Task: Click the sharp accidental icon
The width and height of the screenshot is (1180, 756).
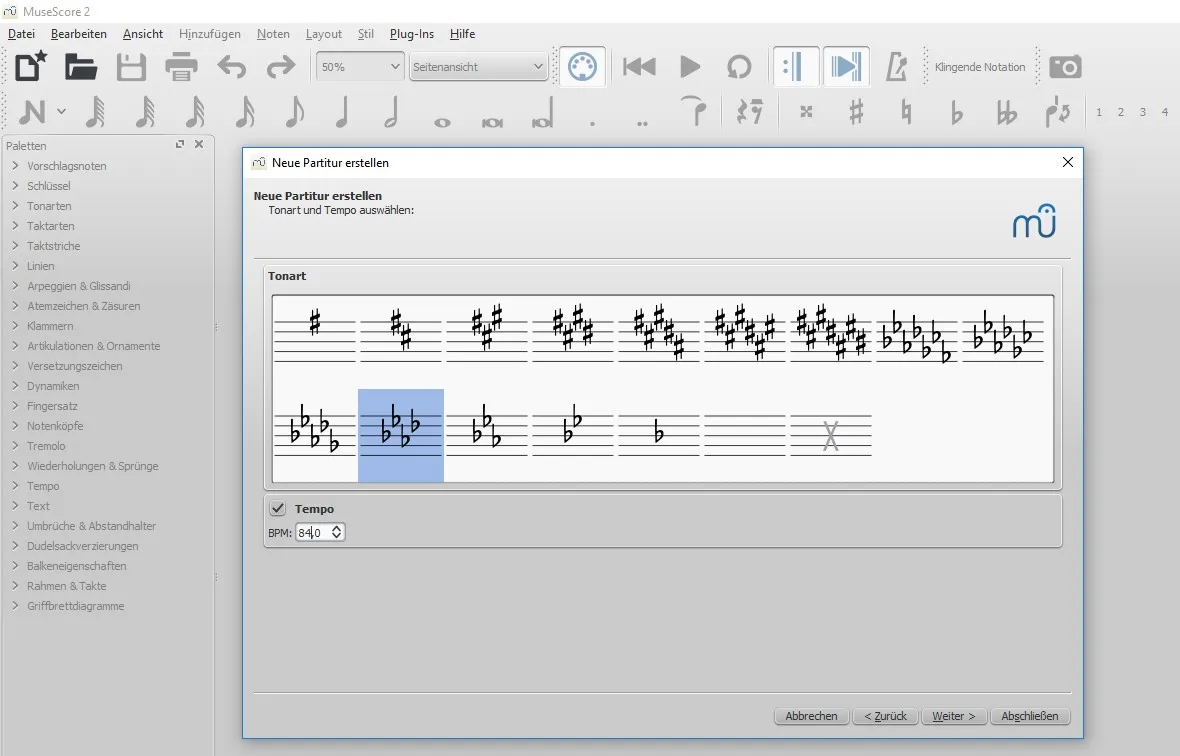Action: pyautogui.click(x=856, y=111)
